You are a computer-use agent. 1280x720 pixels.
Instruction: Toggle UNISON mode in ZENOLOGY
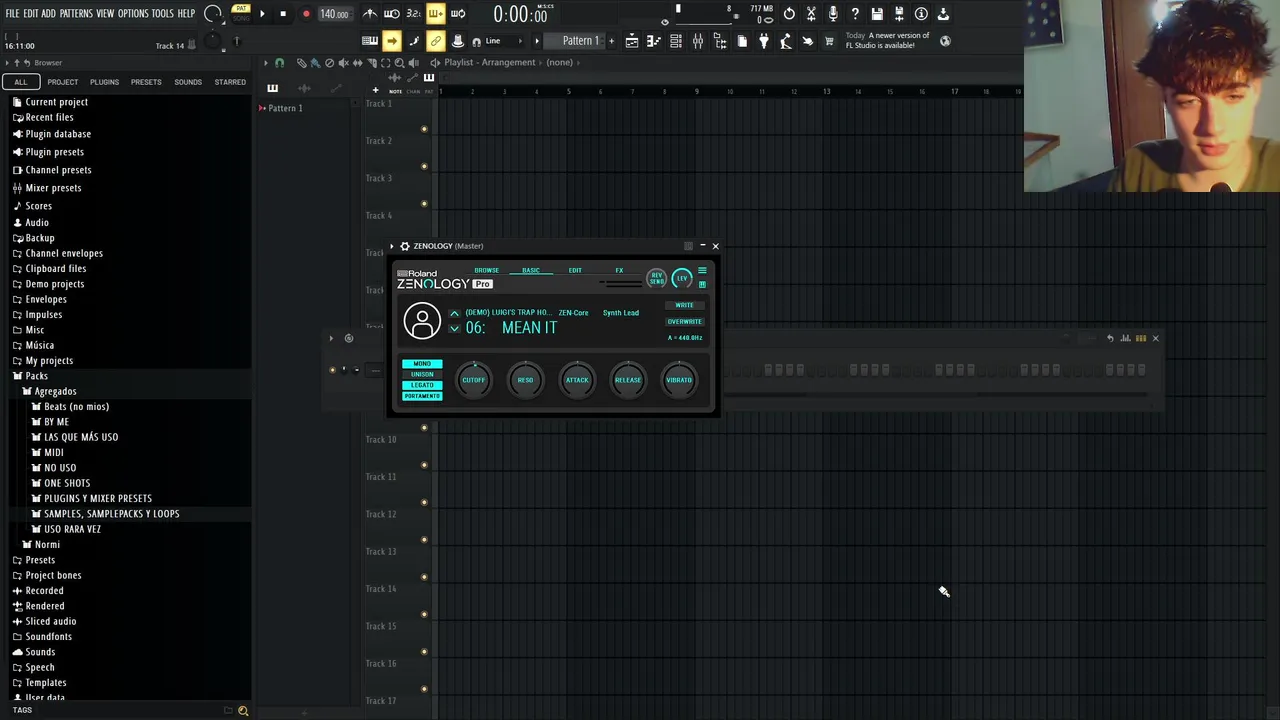coord(422,374)
